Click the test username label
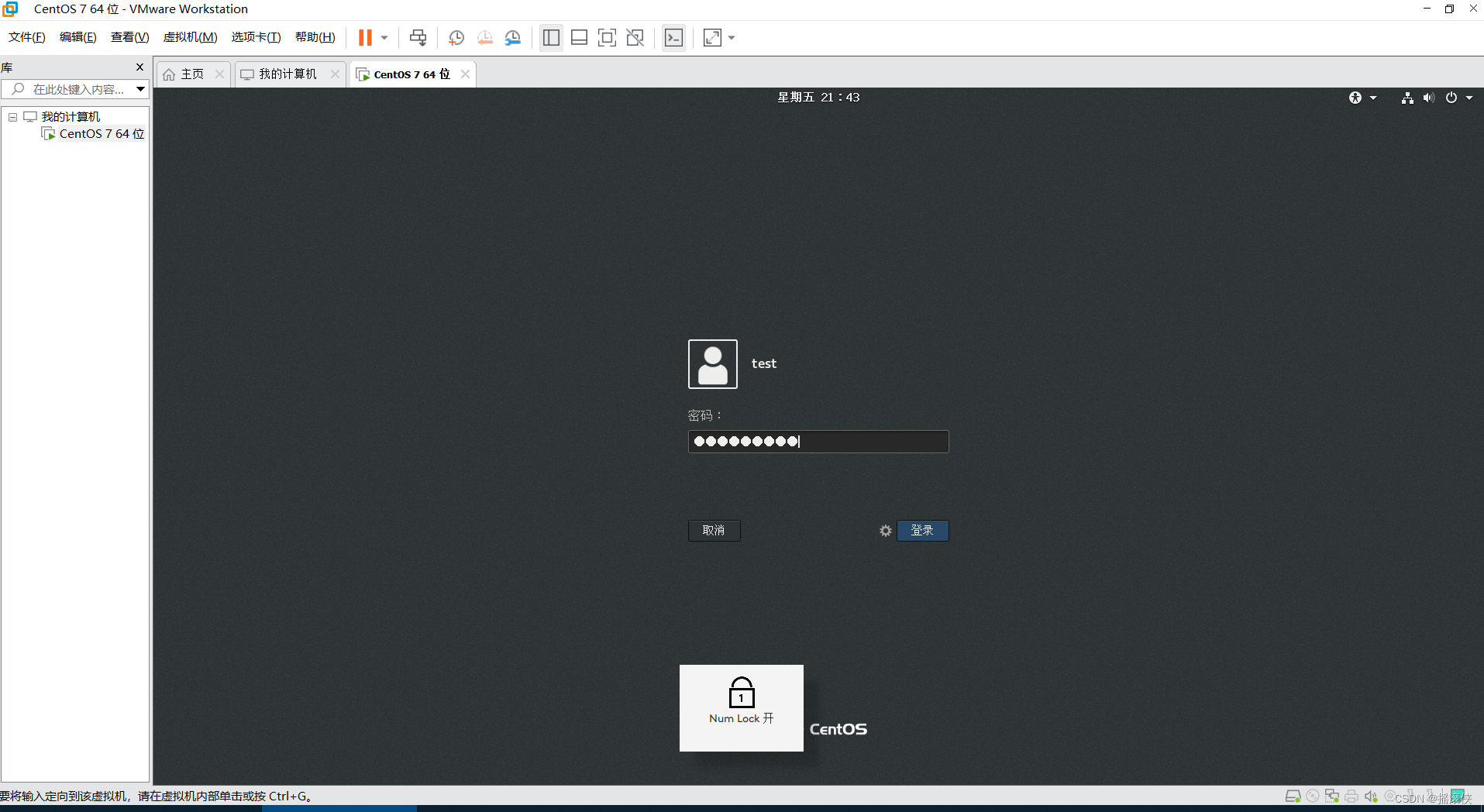Image resolution: width=1484 pixels, height=812 pixels. point(764,363)
